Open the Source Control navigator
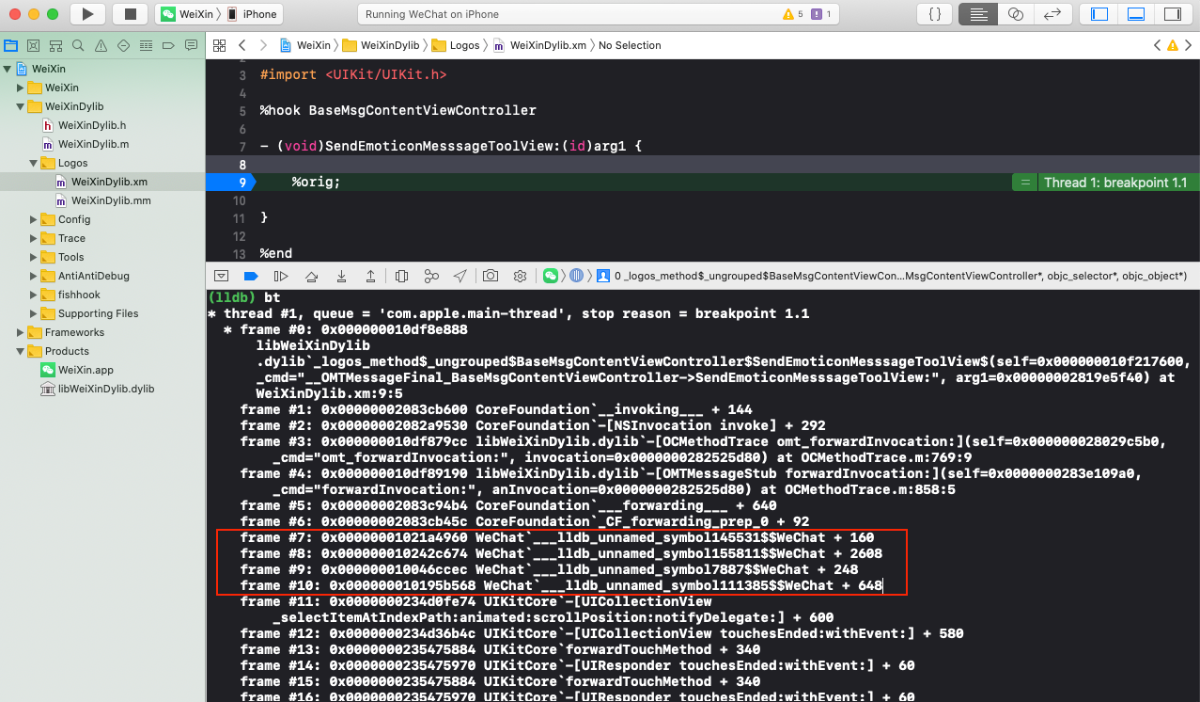Viewport: 1200px width, 702px height. [34, 46]
